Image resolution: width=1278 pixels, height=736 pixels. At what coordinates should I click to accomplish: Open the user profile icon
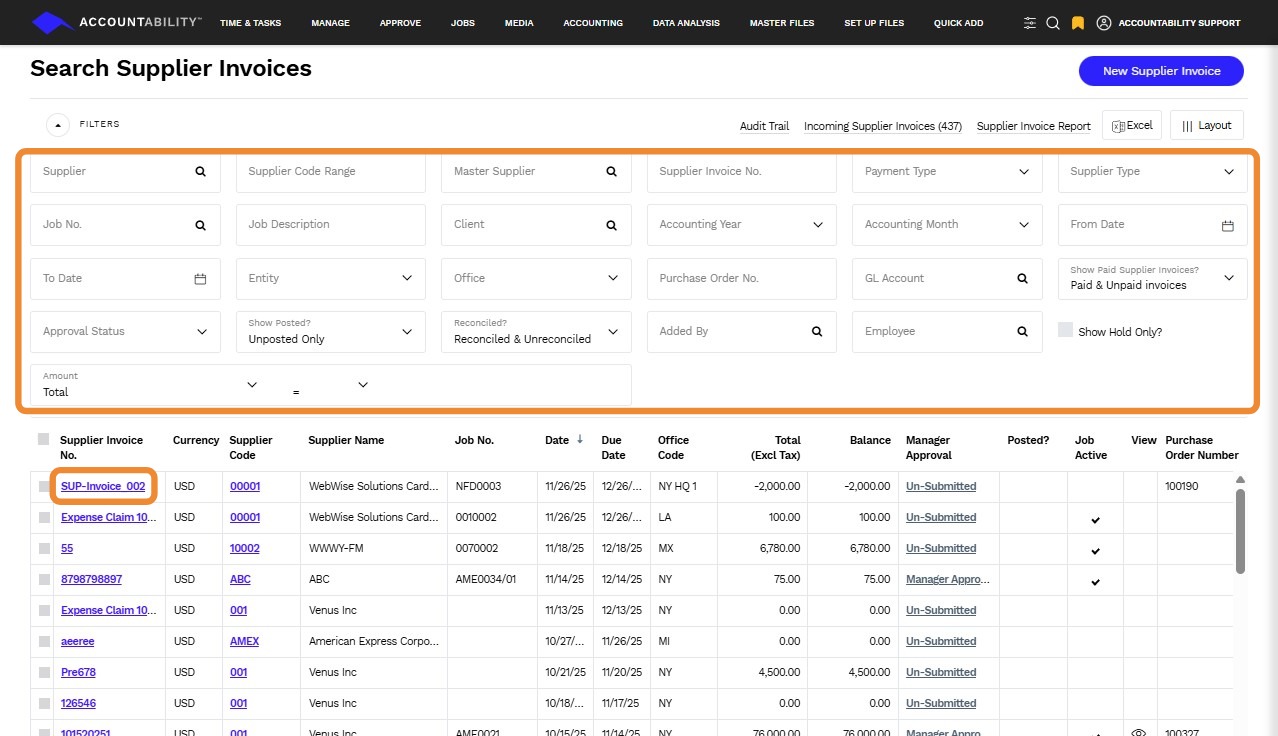point(1104,23)
